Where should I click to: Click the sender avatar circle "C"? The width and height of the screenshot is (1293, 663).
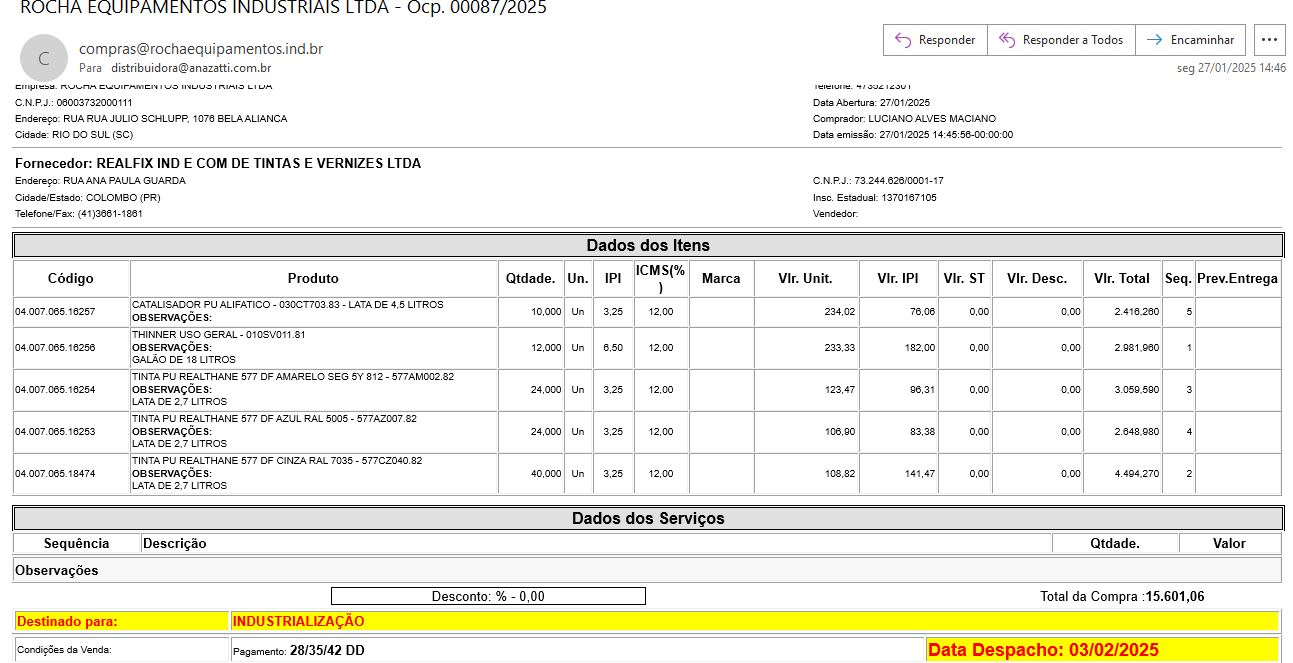point(43,58)
